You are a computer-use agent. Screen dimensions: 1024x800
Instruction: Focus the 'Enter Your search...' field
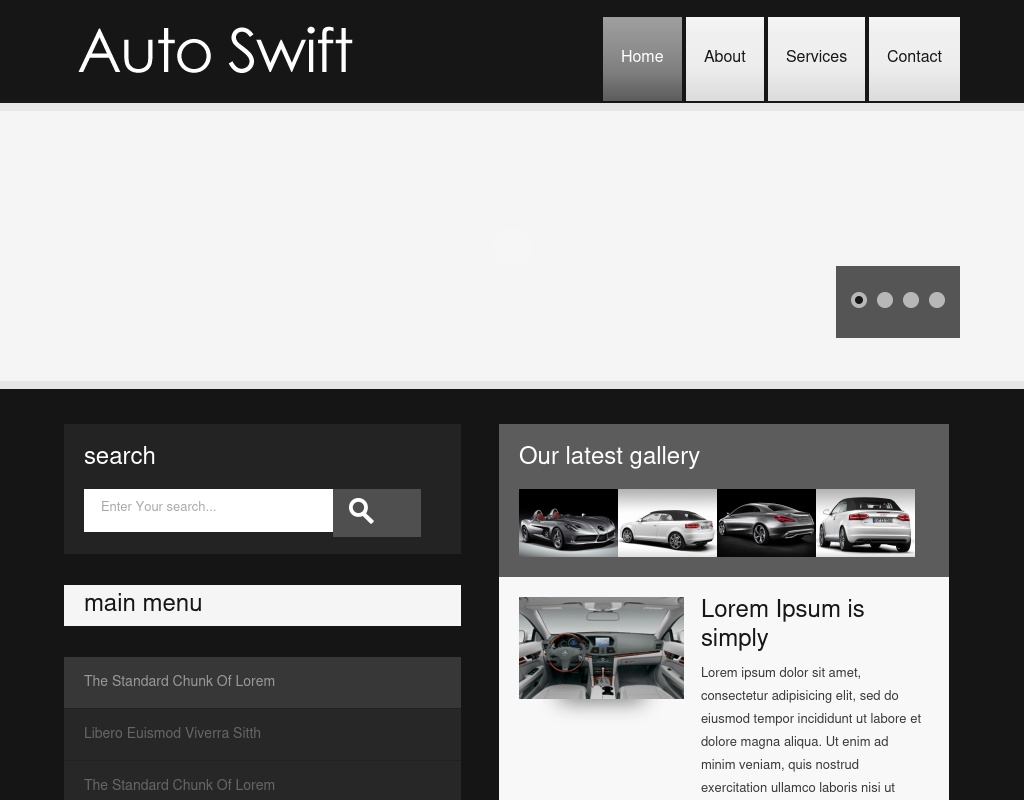pos(208,509)
